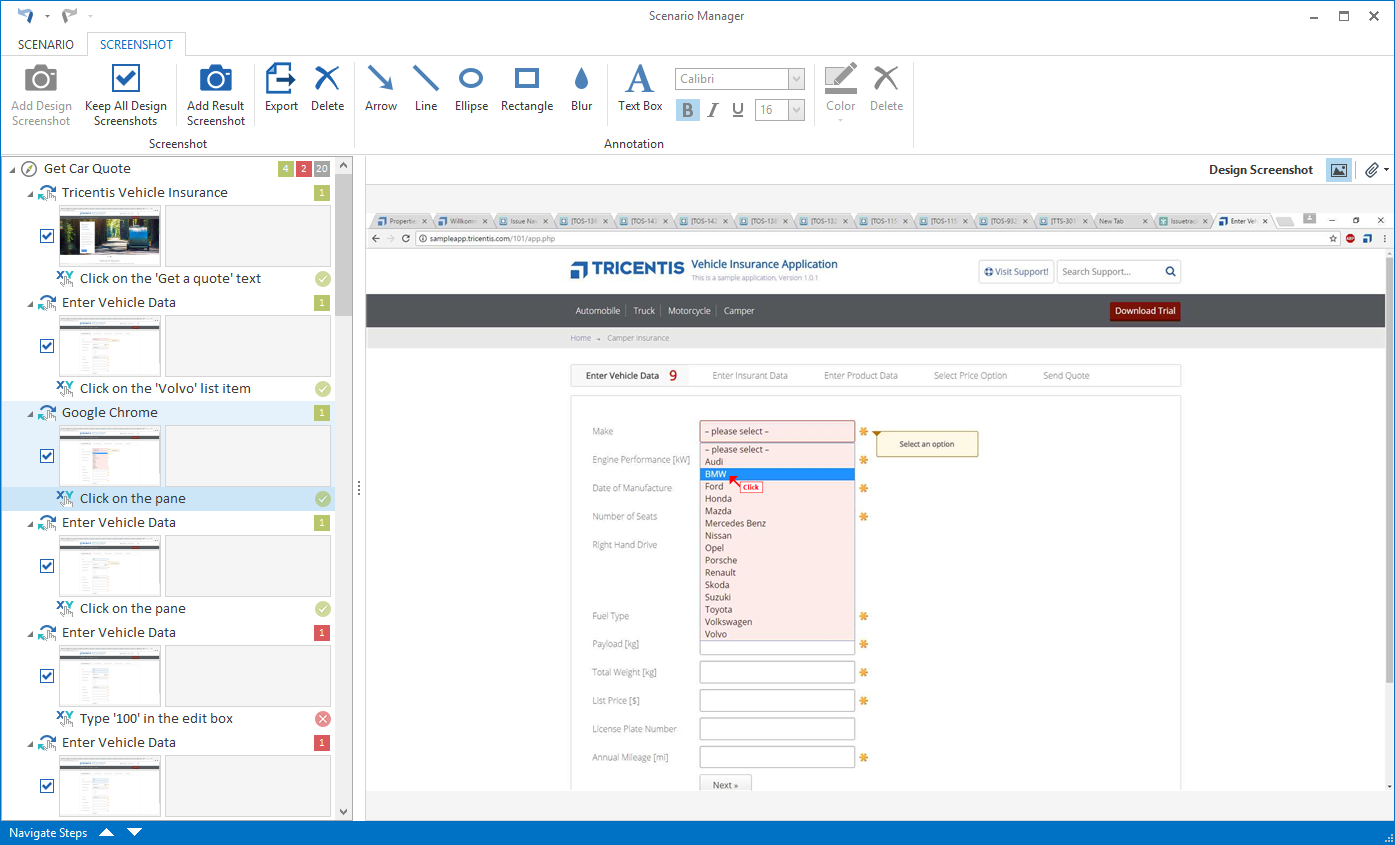Image resolution: width=1395 pixels, height=845 pixels.
Task: Click Navigate Steps up arrow
Action: 106,833
